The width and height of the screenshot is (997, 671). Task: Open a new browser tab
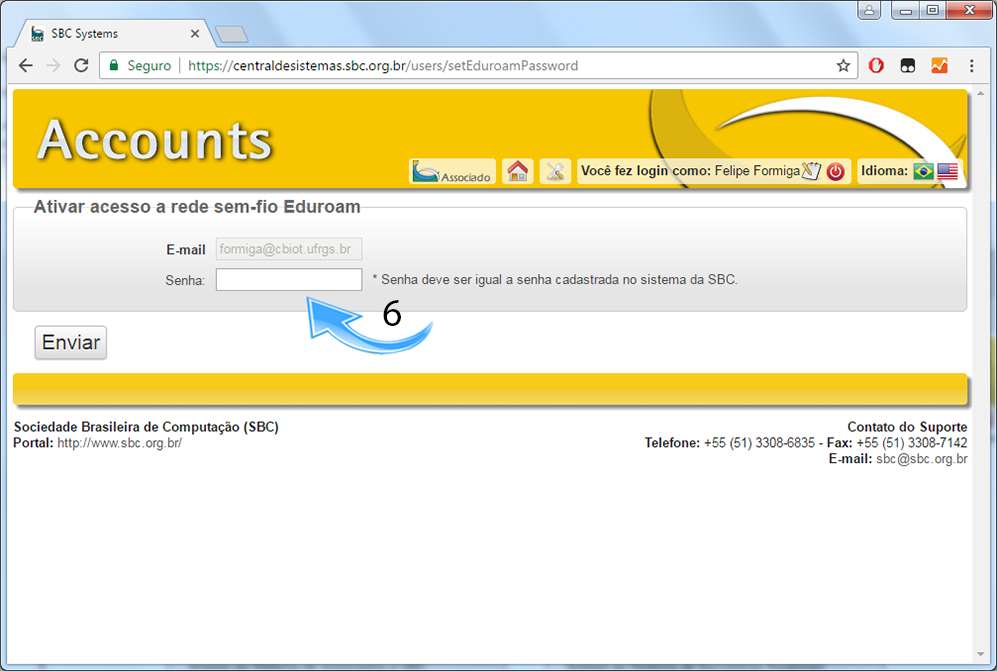(x=231, y=34)
